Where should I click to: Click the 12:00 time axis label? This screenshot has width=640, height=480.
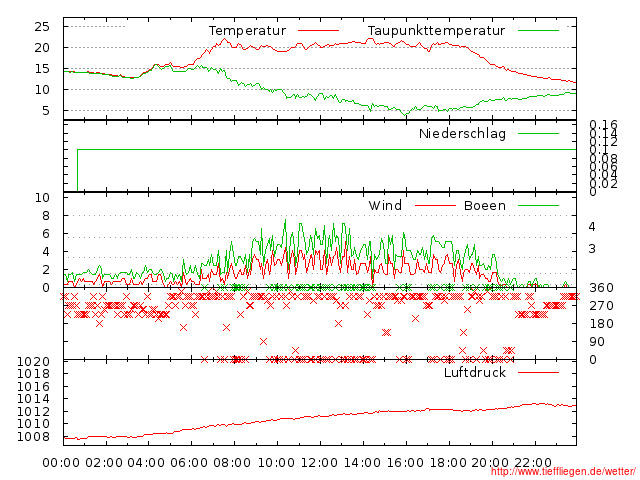coord(319,463)
